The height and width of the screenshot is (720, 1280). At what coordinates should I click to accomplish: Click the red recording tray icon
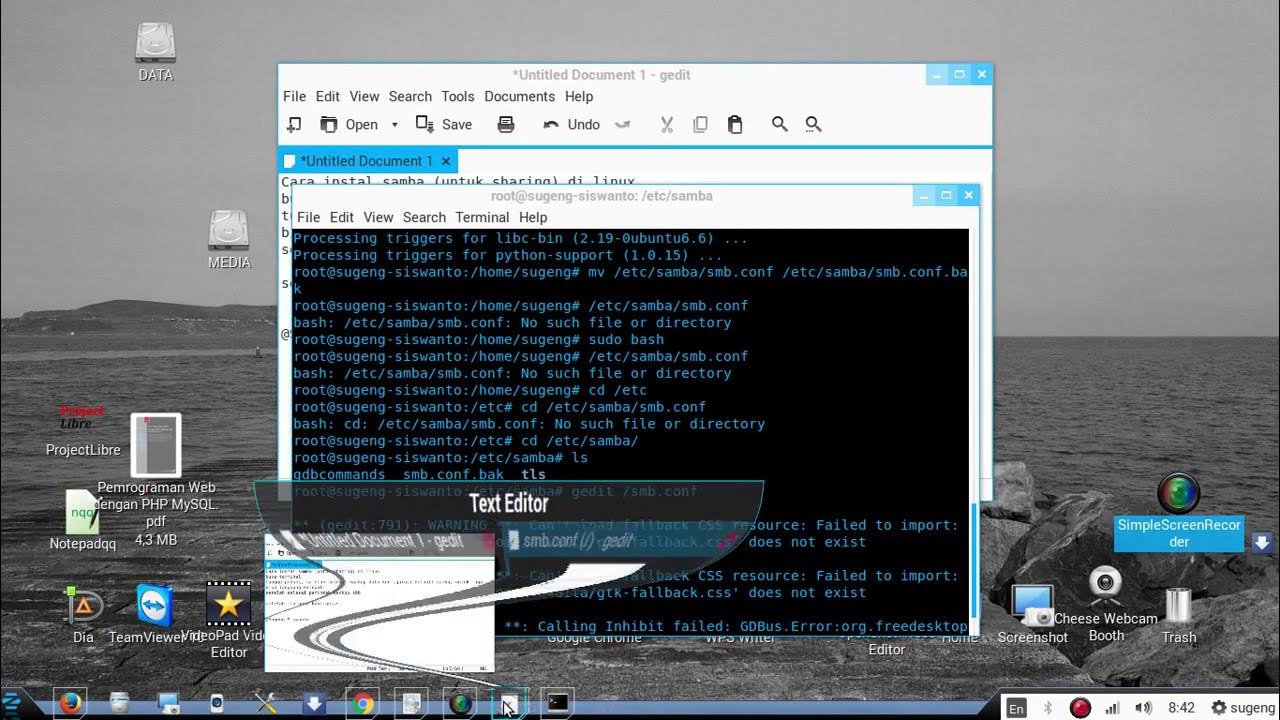(x=1080, y=708)
